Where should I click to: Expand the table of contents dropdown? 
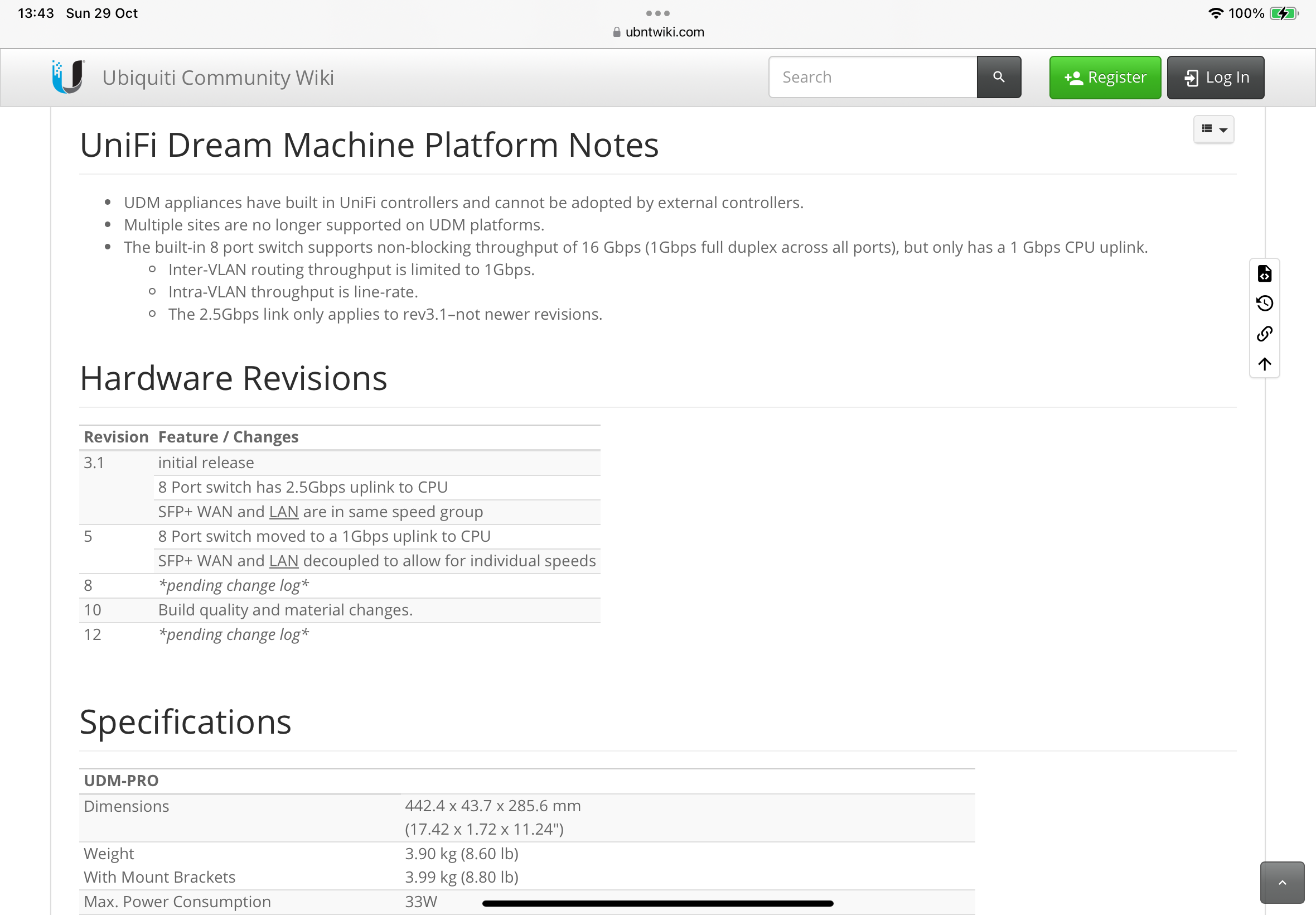coord(1213,129)
